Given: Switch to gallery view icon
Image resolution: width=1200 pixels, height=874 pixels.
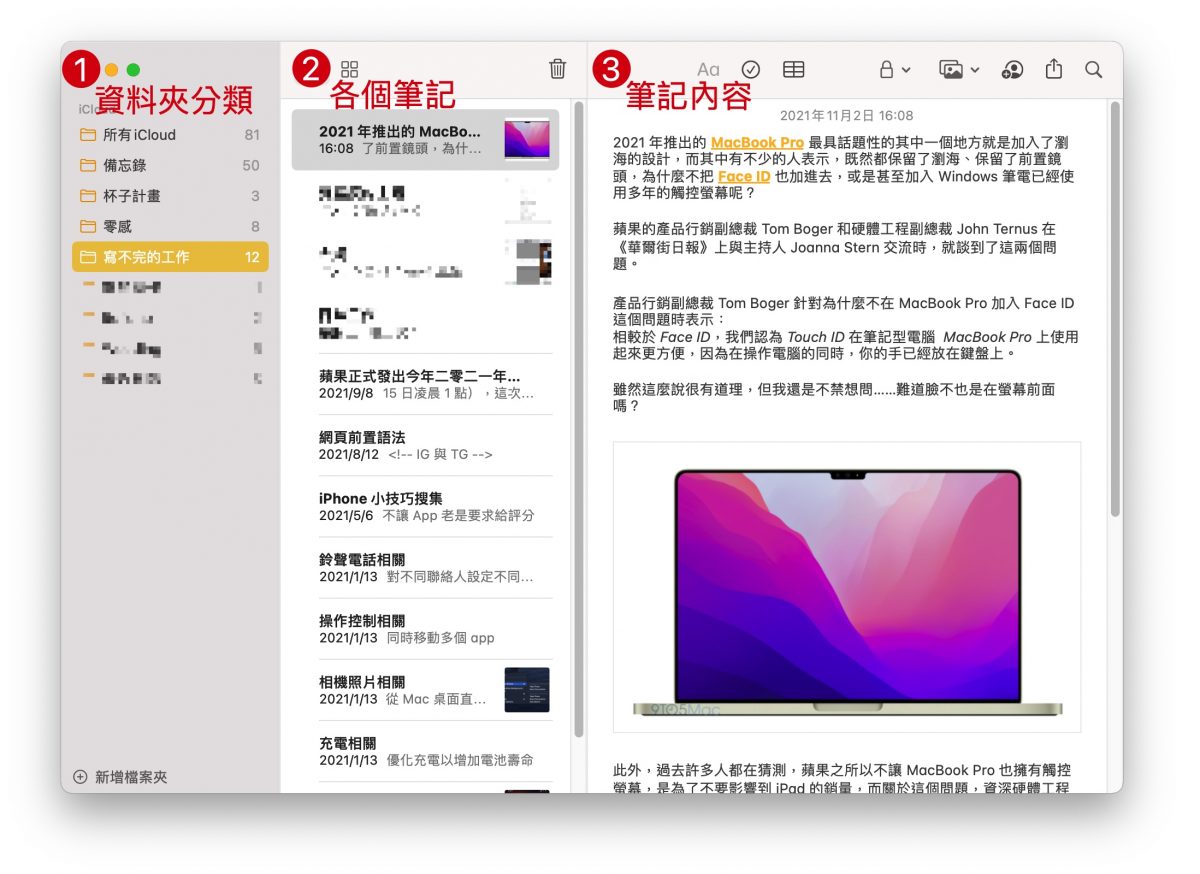Looking at the screenshot, I should coord(349,69).
